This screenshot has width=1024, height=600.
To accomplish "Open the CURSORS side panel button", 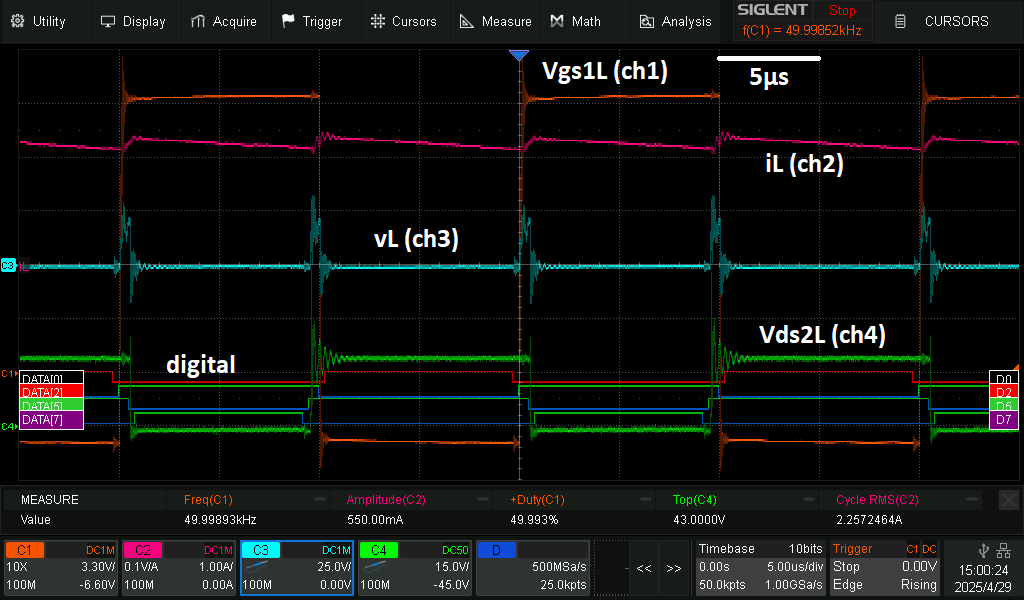I will [x=945, y=21].
